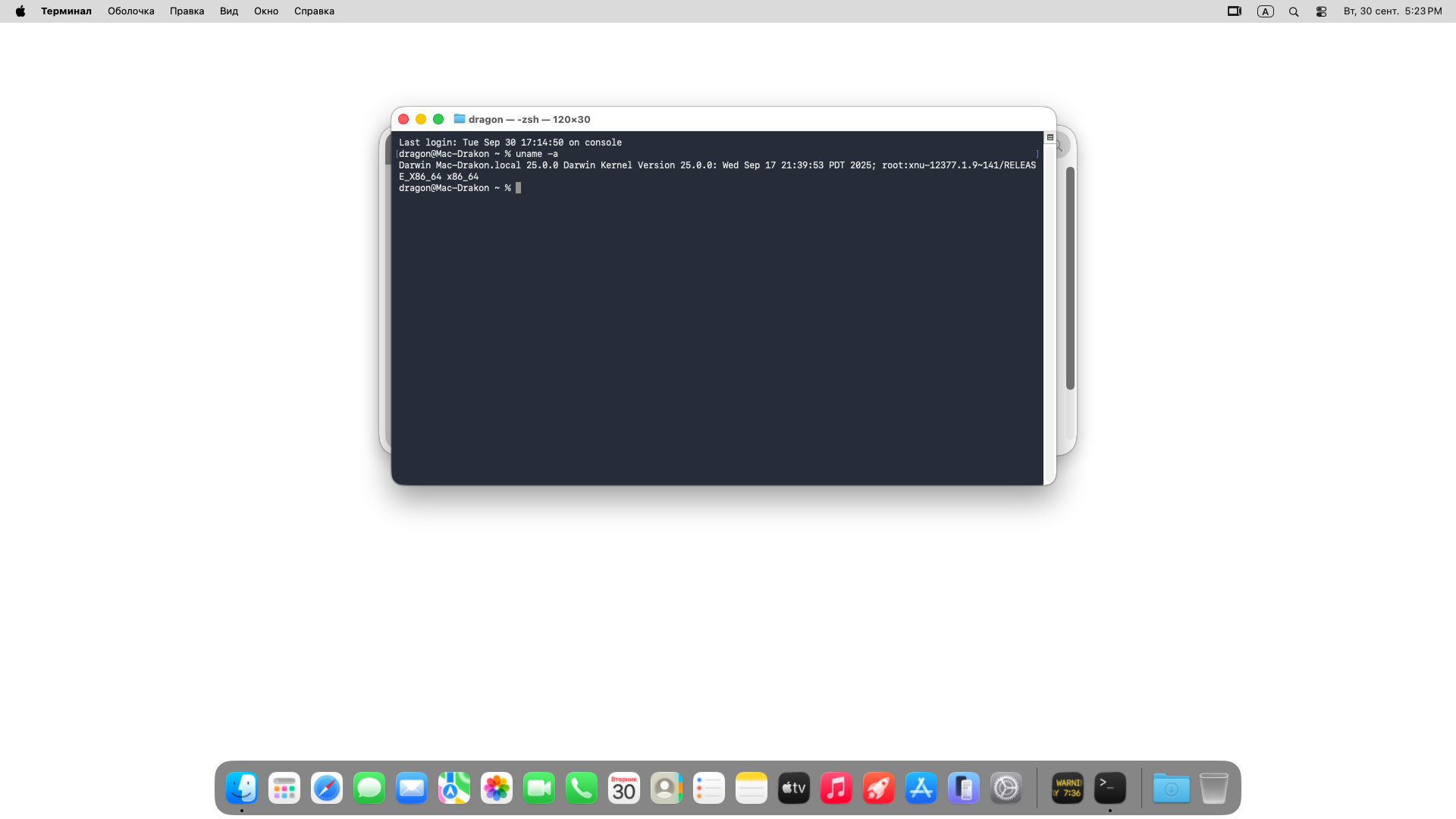Open the Apple menu

pyautogui.click(x=20, y=11)
